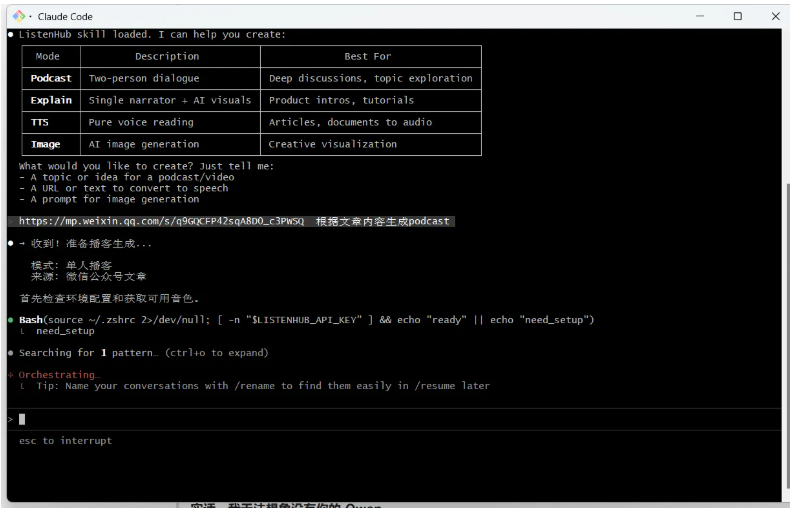Click the green bullet beside the Bash command

(x=11, y=319)
